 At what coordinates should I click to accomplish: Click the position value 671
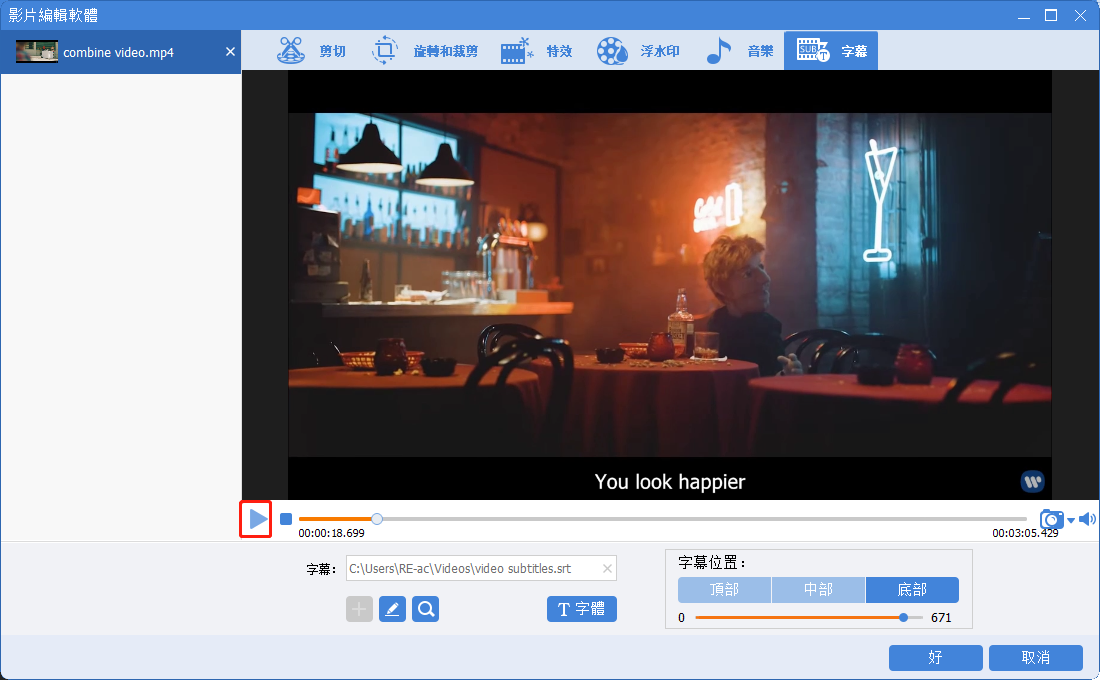click(x=941, y=618)
